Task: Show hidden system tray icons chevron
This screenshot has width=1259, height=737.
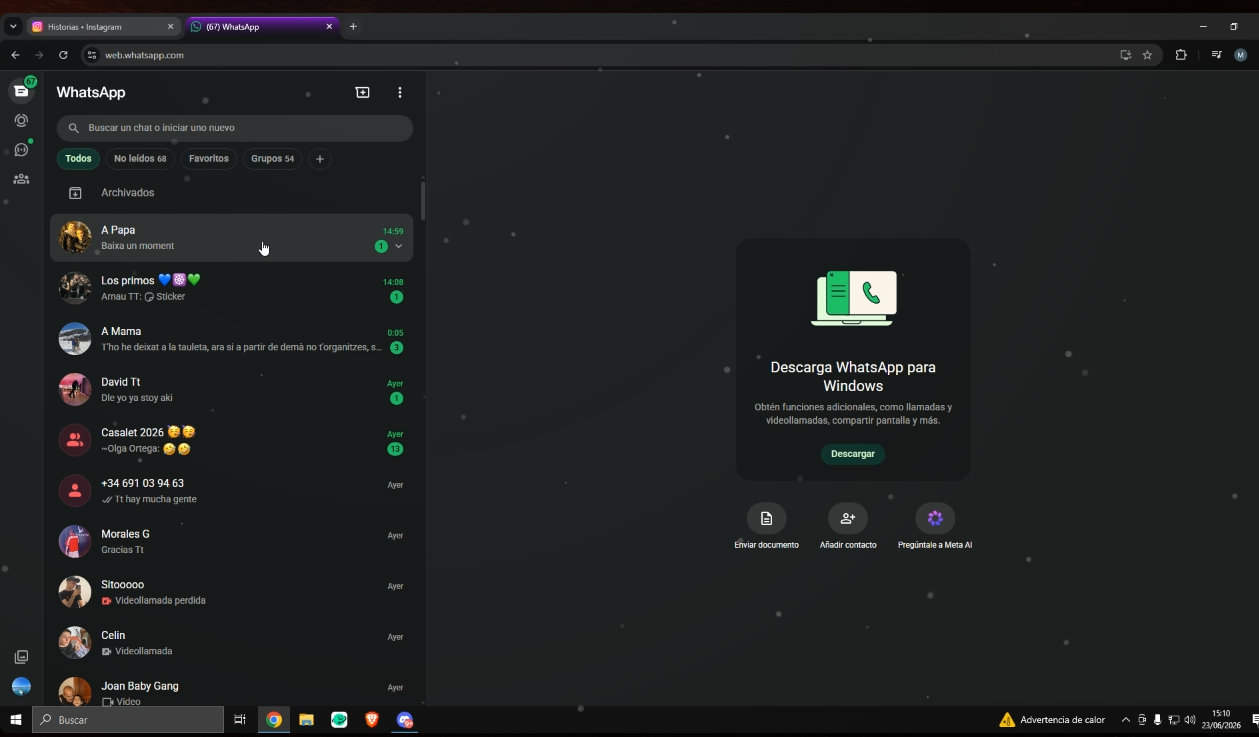Action: coord(1126,720)
